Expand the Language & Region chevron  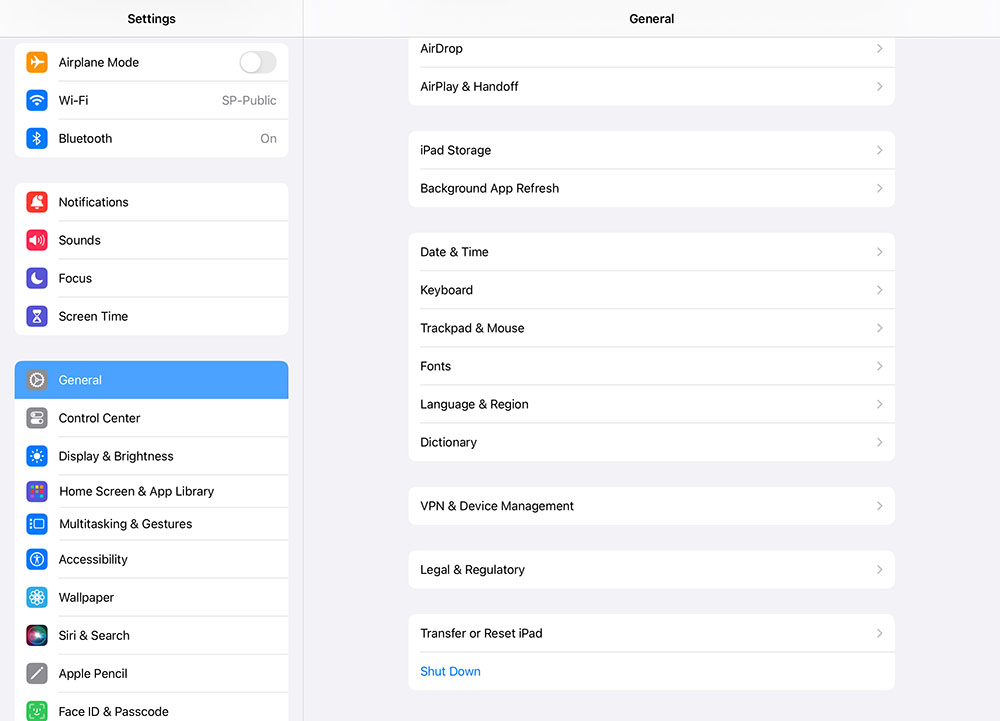tap(879, 404)
